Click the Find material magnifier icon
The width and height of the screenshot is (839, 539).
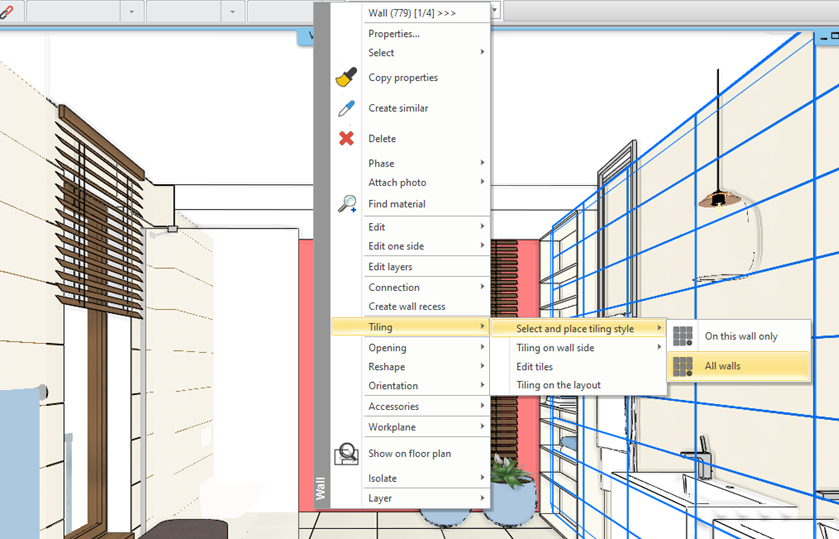click(x=347, y=204)
